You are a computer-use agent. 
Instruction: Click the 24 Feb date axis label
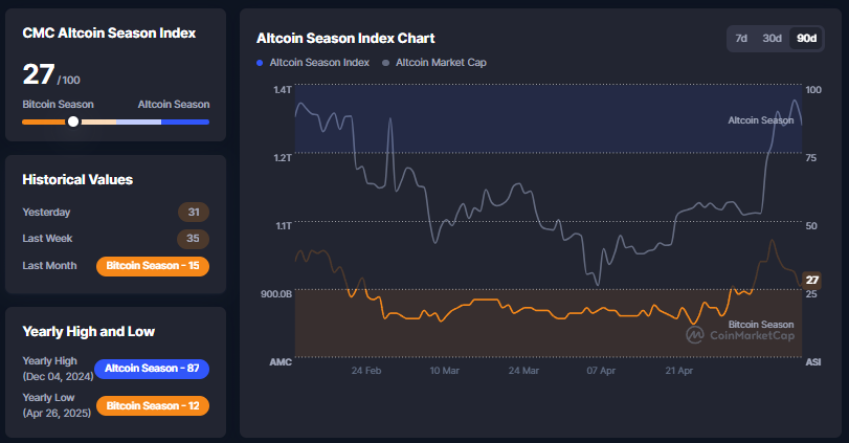point(366,370)
